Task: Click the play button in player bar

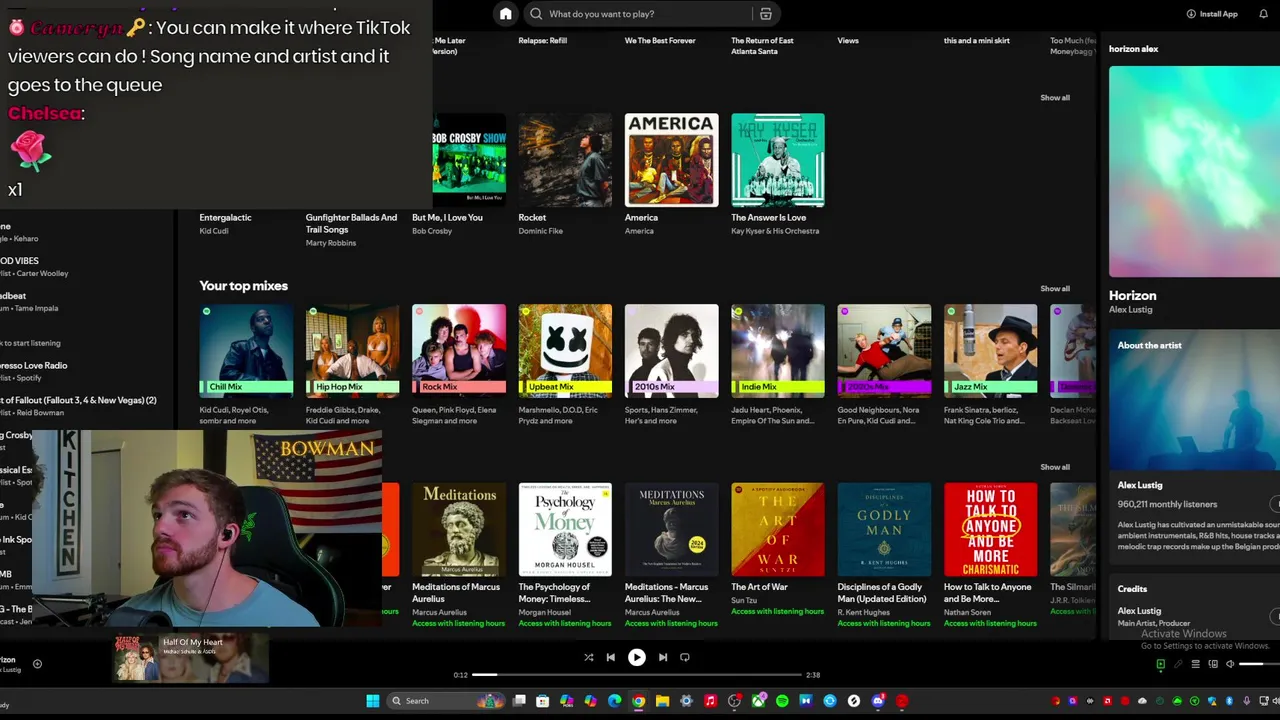Action: click(x=637, y=657)
